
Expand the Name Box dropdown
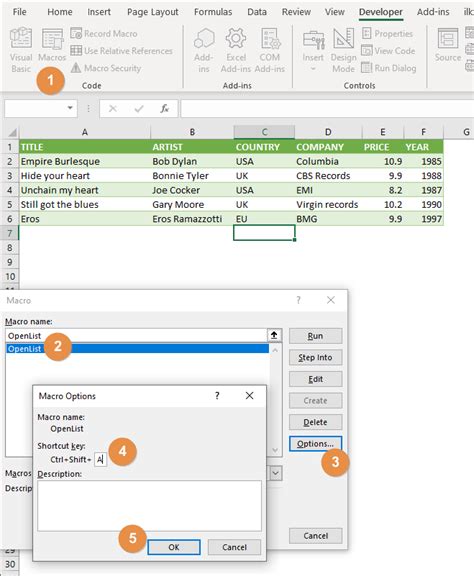pyautogui.click(x=70, y=108)
